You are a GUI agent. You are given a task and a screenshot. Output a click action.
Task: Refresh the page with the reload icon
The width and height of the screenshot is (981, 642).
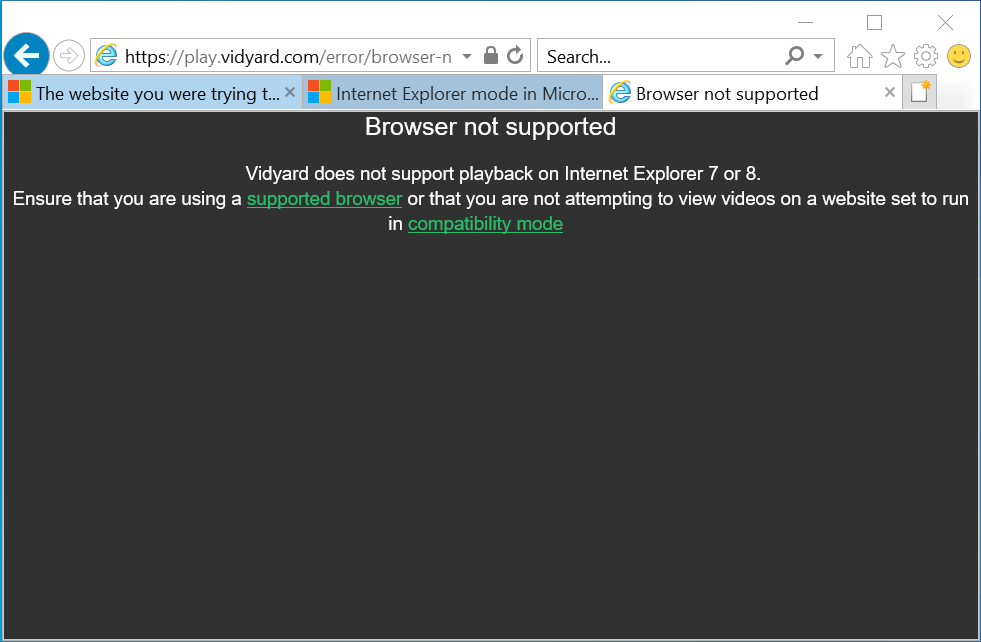[515, 55]
